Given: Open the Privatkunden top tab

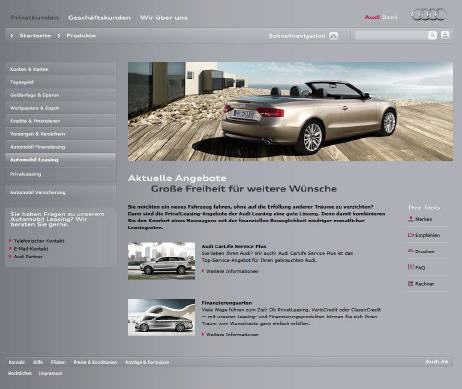Looking at the screenshot, I should pos(35,18).
